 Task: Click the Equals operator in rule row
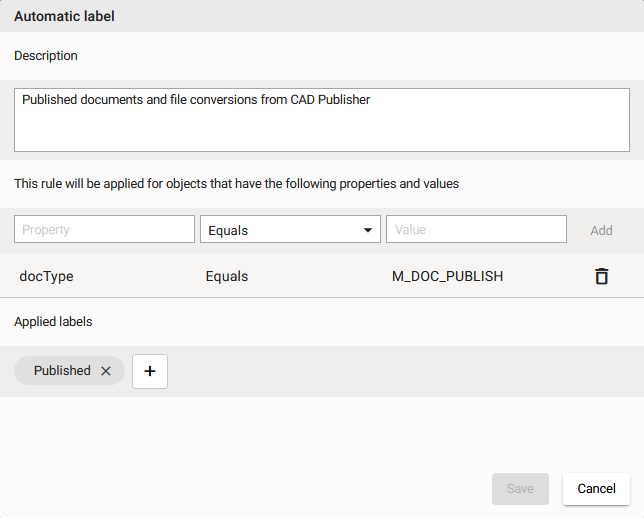coord(227,276)
